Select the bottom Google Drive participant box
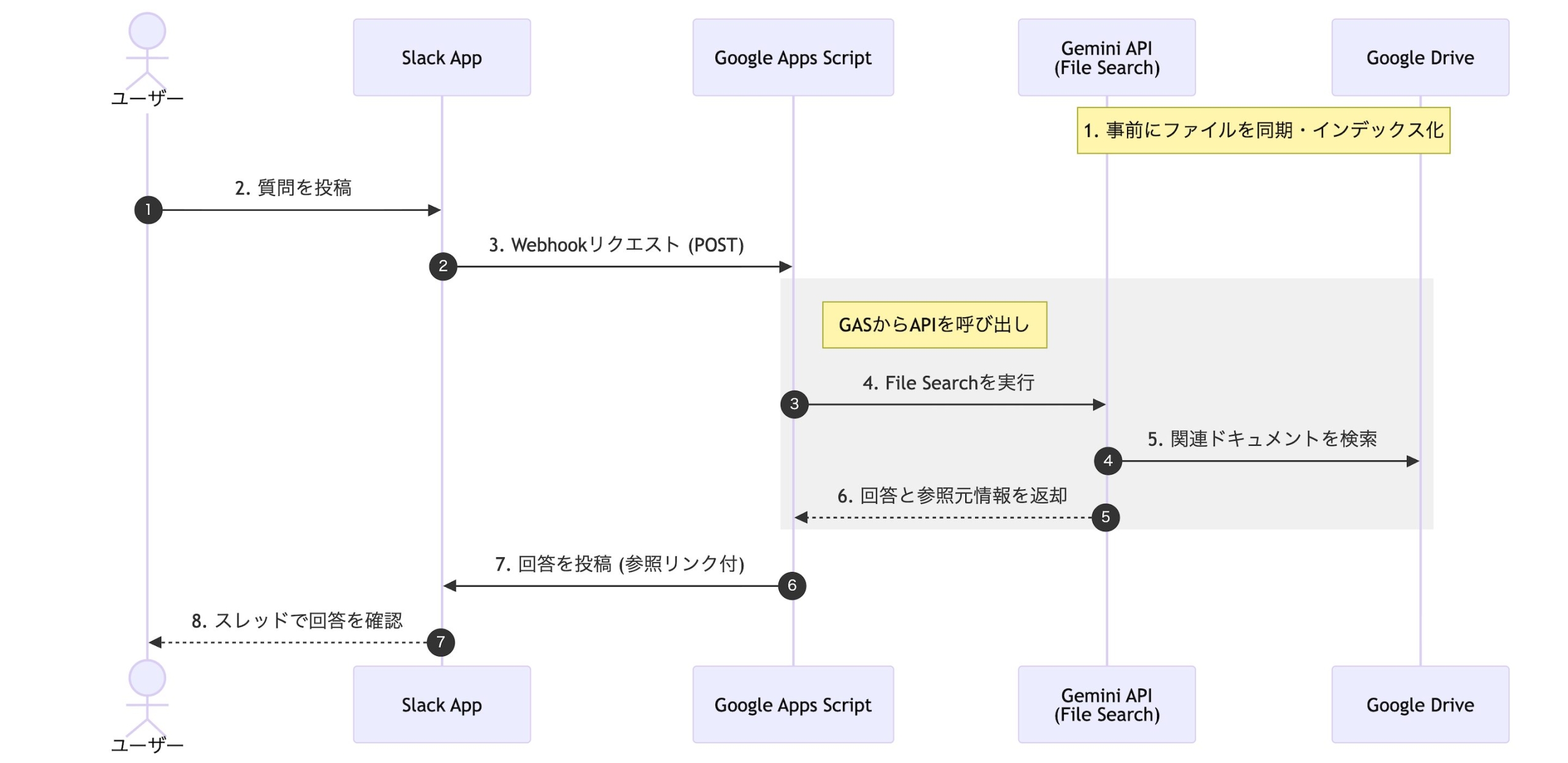Screen dimensions: 1568x763 [x=1420, y=704]
